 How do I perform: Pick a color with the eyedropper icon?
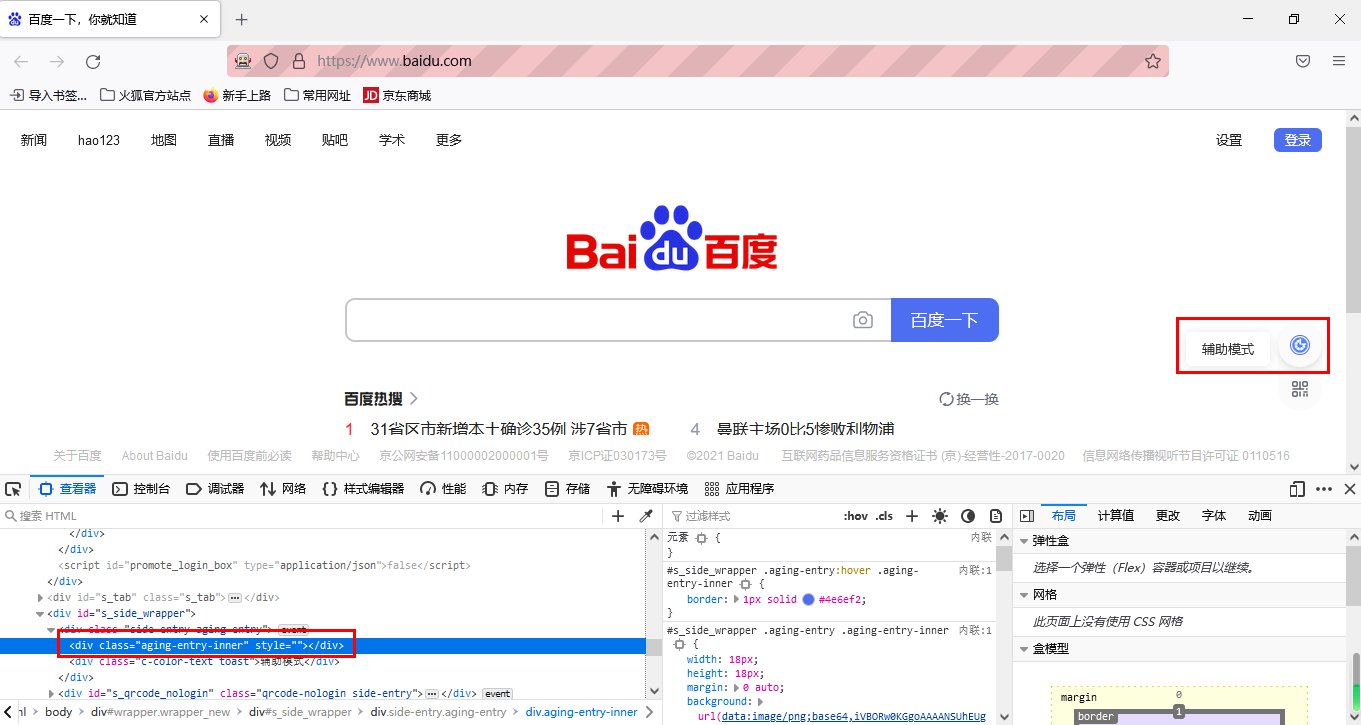(x=646, y=516)
